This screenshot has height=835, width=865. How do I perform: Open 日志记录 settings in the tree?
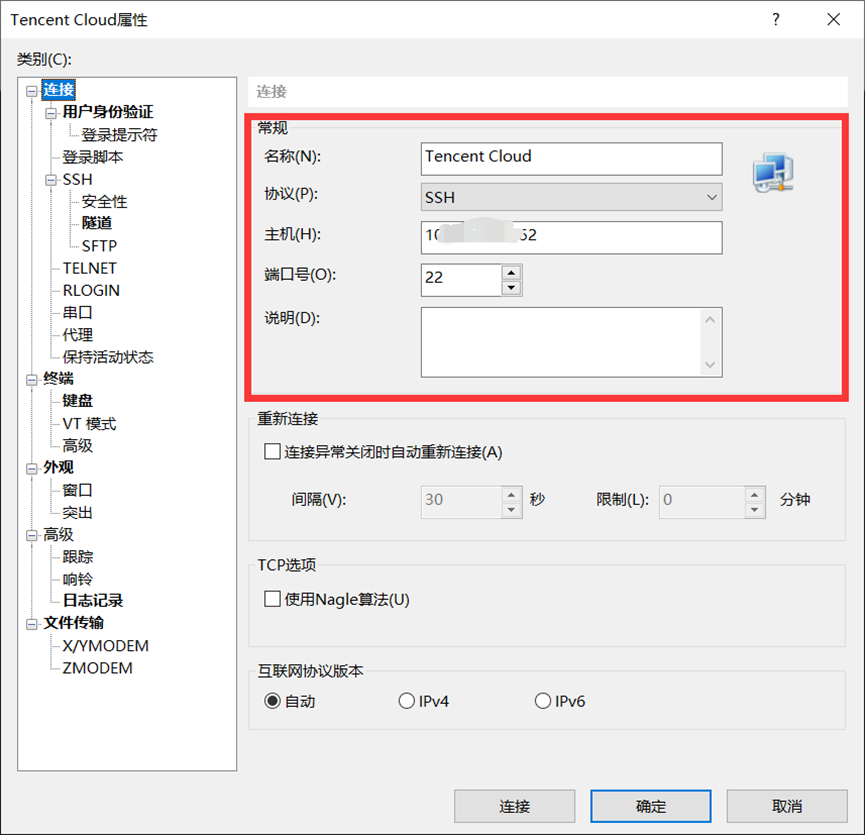pos(93,601)
